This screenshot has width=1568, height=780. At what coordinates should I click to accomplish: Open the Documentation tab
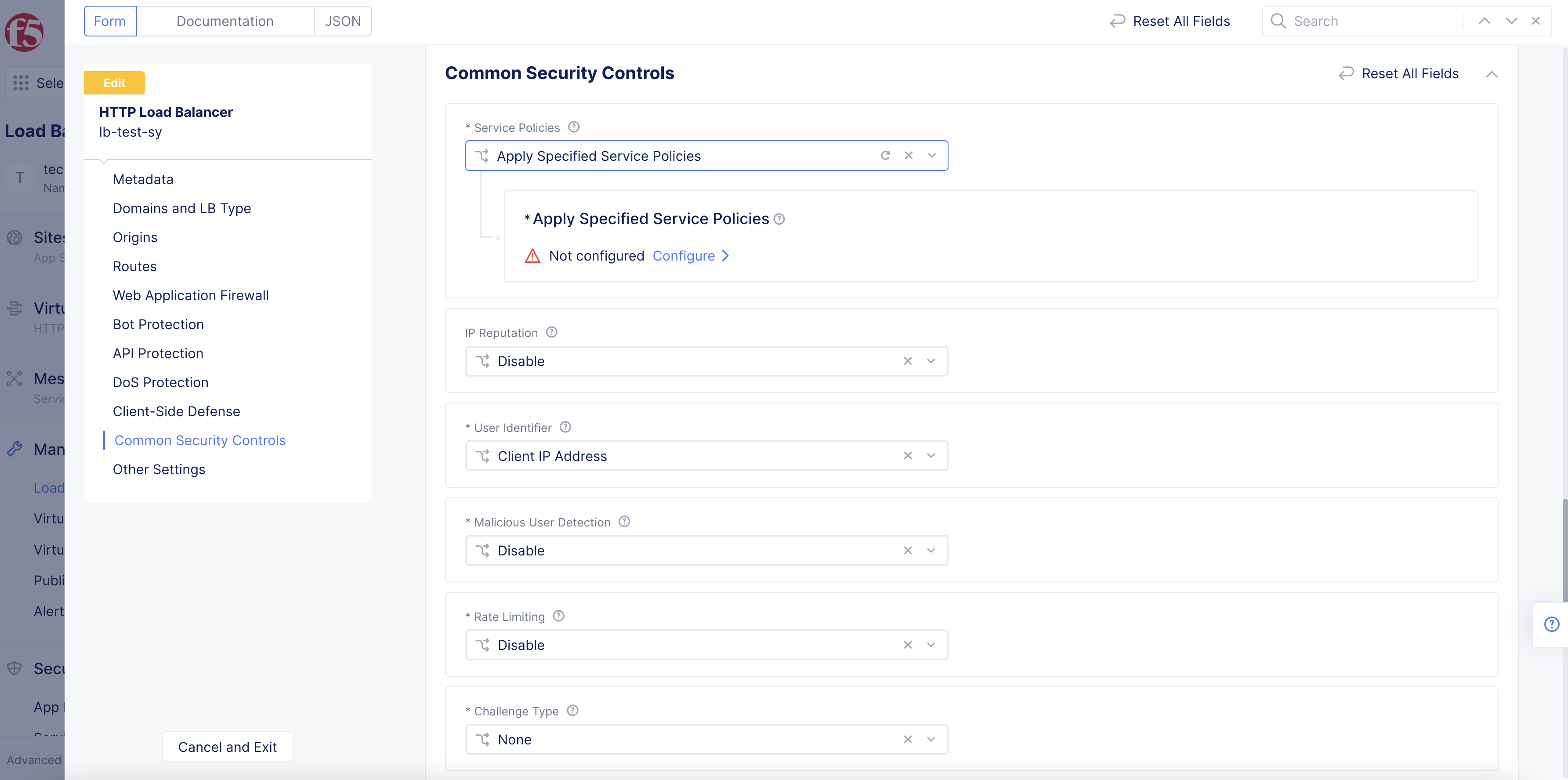coord(225,21)
